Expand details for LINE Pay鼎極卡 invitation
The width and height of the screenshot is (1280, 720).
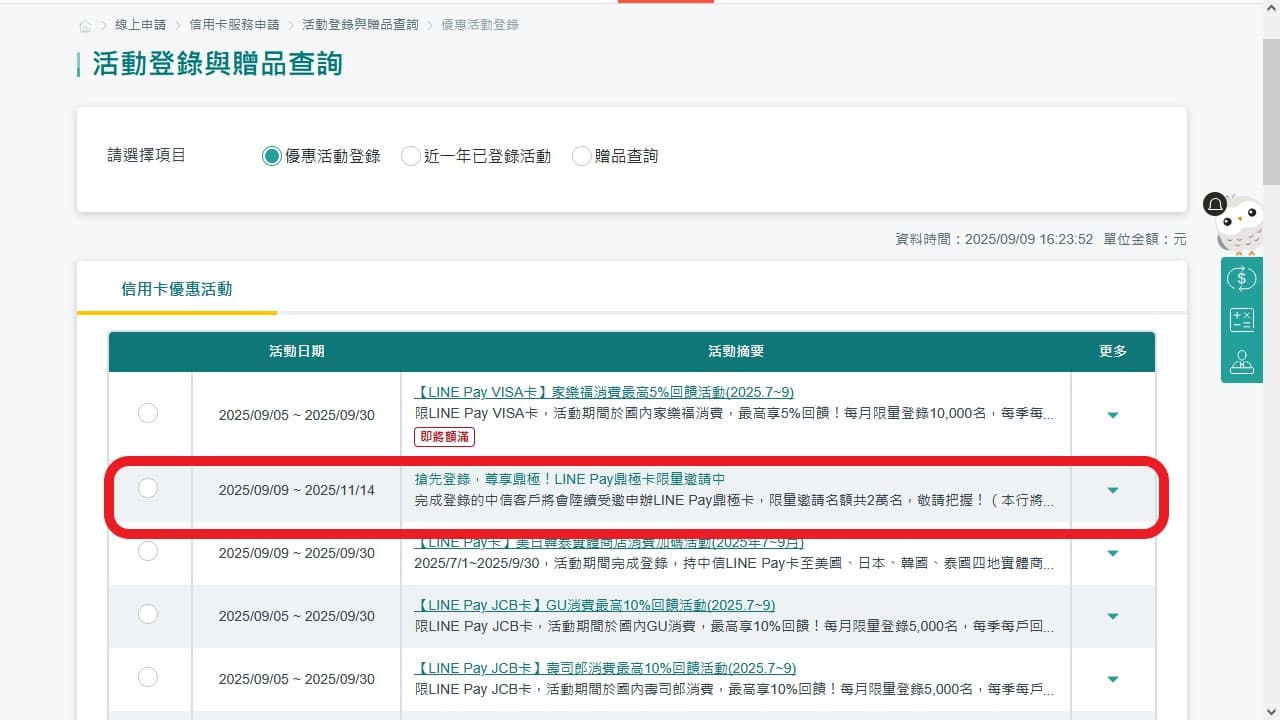click(x=1113, y=491)
